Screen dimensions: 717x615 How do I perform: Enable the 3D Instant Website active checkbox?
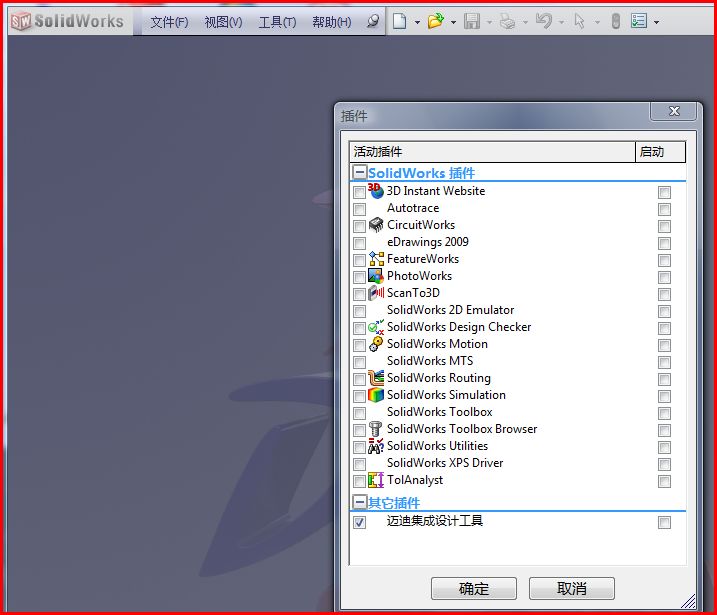(359, 192)
